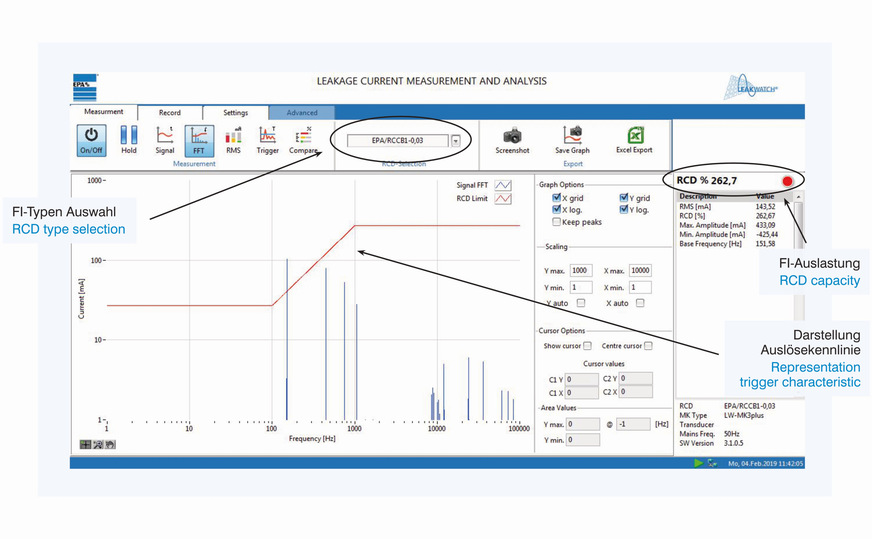
Task: Toggle the Show cursor checkbox
Action: (x=588, y=346)
